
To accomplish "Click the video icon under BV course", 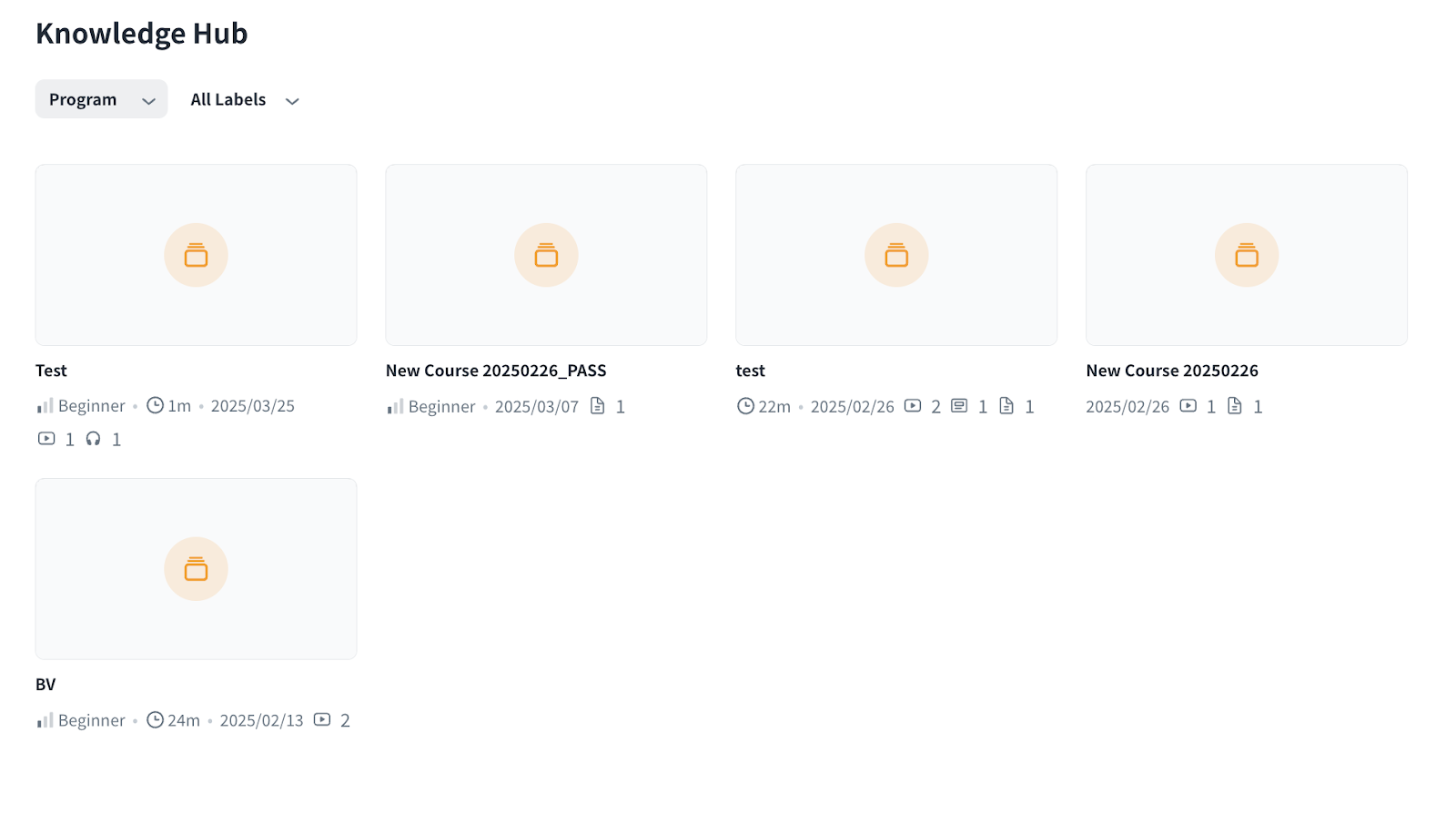I will coord(322,720).
